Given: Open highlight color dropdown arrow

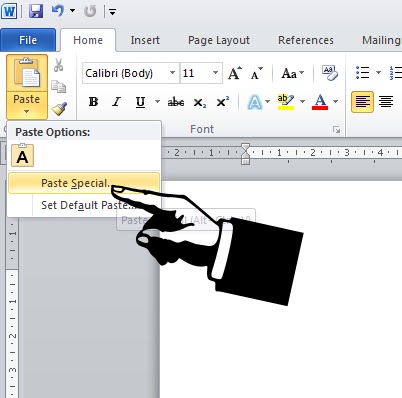Looking at the screenshot, I should point(302,101).
